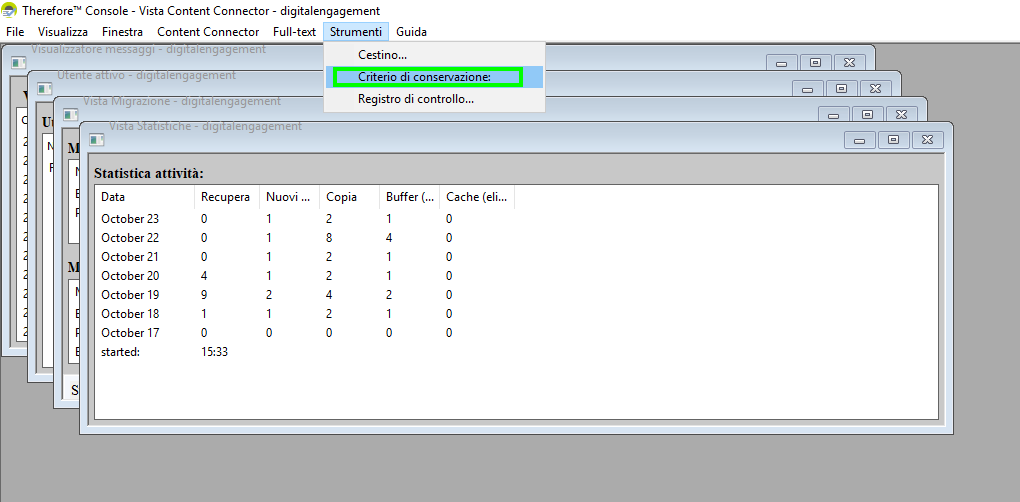Sort by the Recupera column header
1020x502 pixels.
pyautogui.click(x=226, y=197)
